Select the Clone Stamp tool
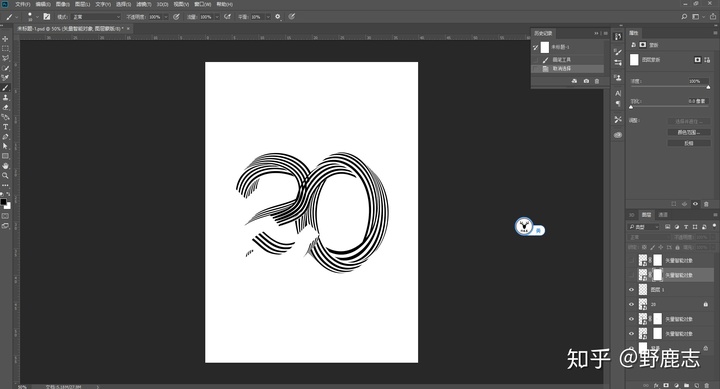 click(6, 97)
